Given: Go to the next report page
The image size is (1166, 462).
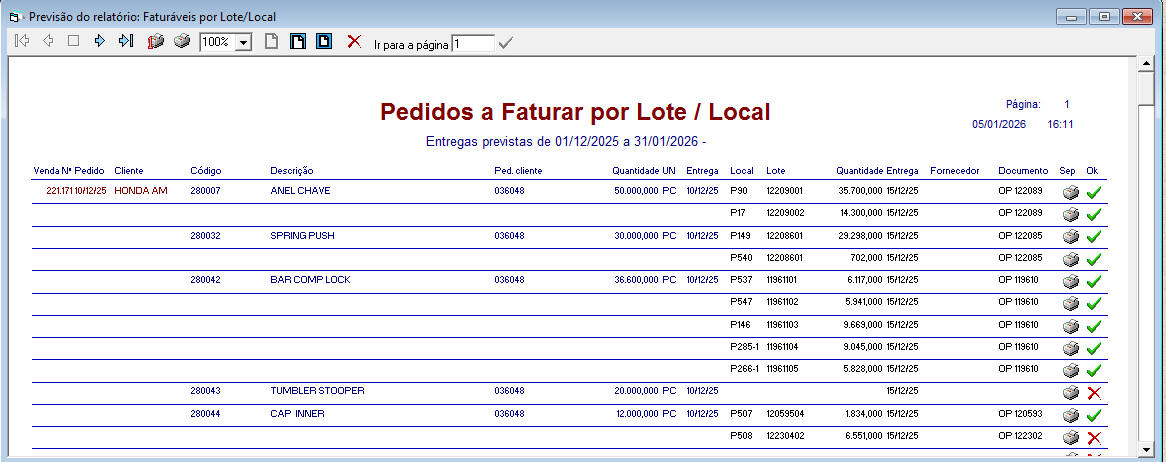Looking at the screenshot, I should click(99, 42).
